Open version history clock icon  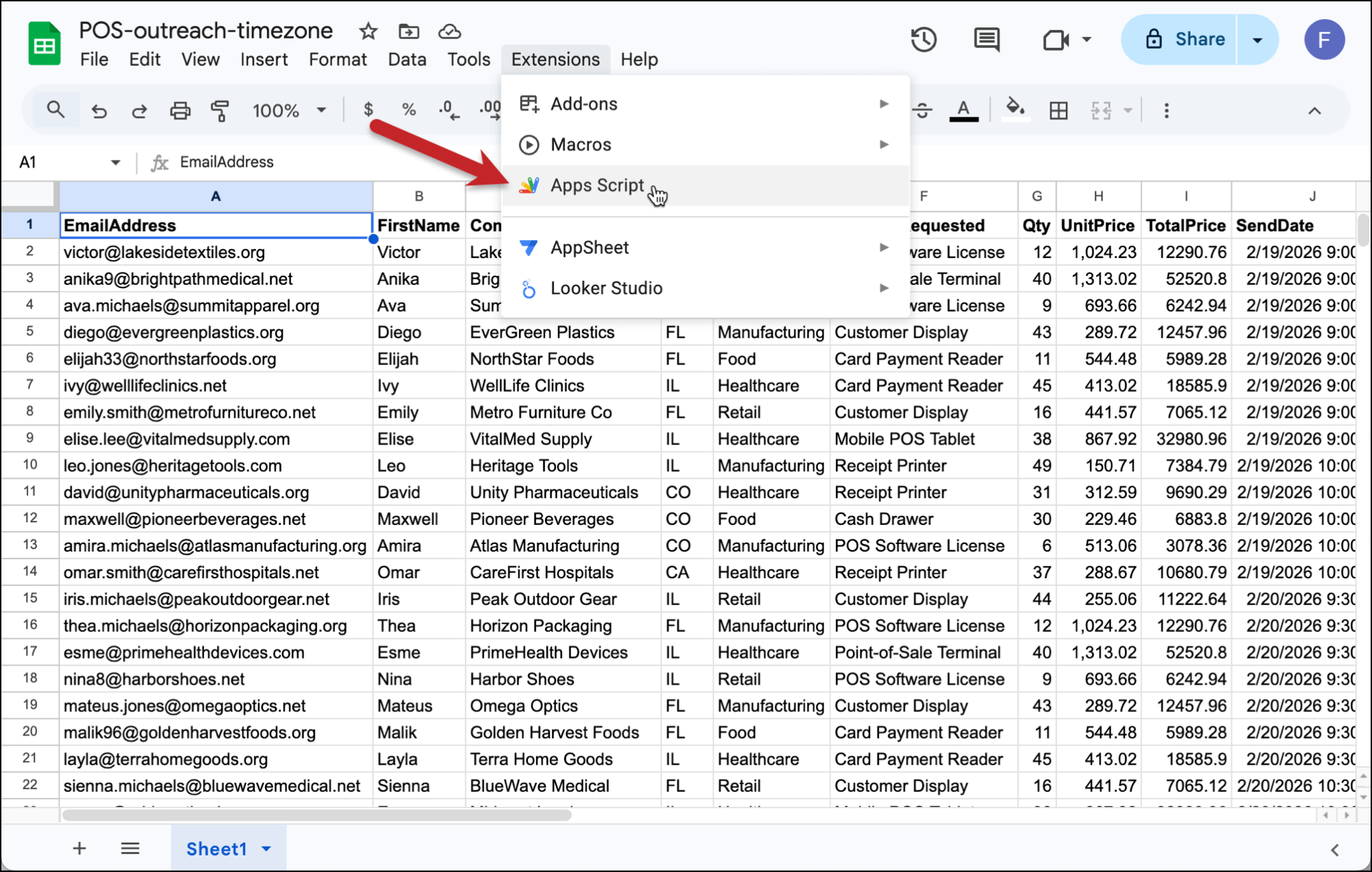923,39
